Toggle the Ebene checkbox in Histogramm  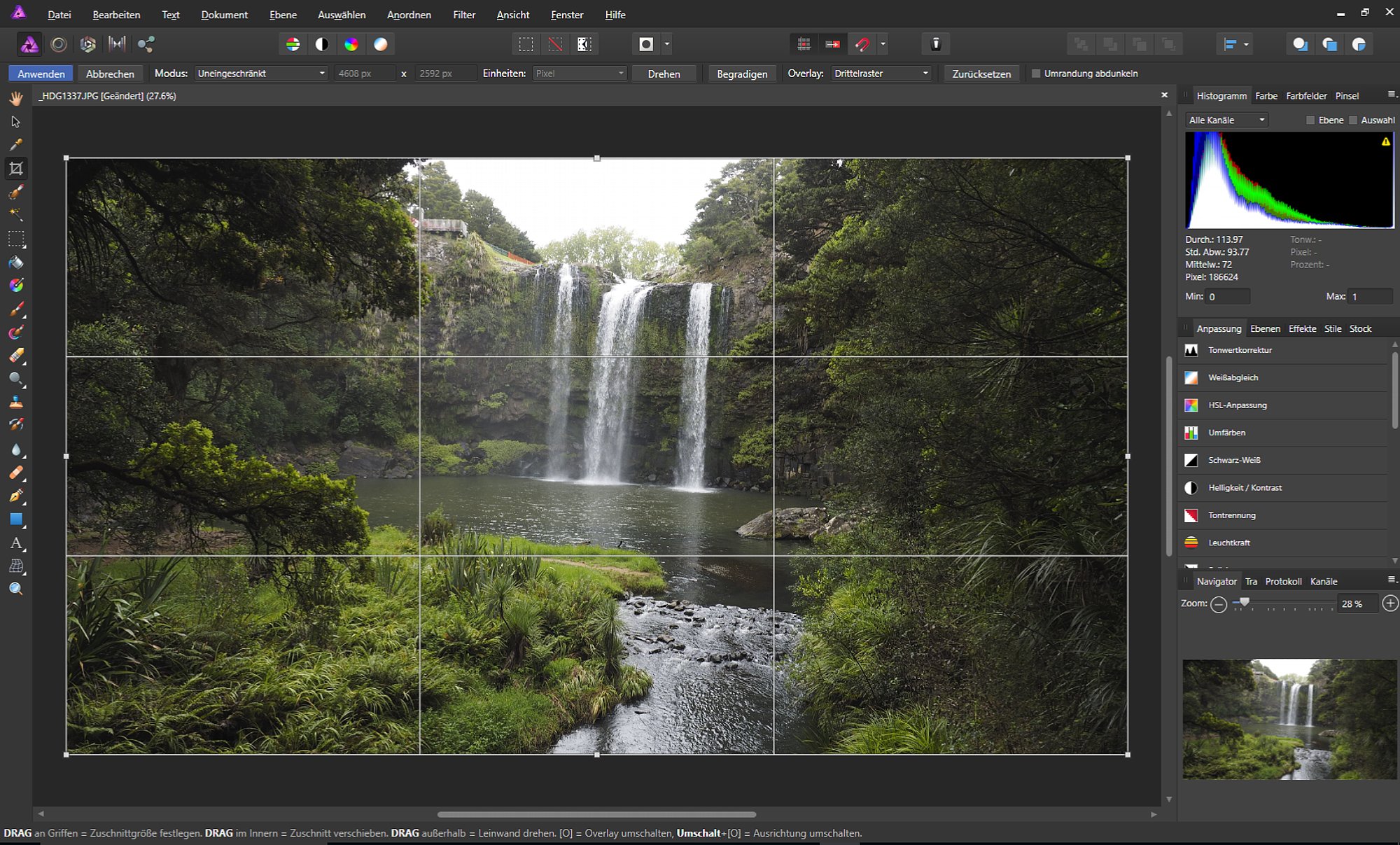click(x=1310, y=120)
